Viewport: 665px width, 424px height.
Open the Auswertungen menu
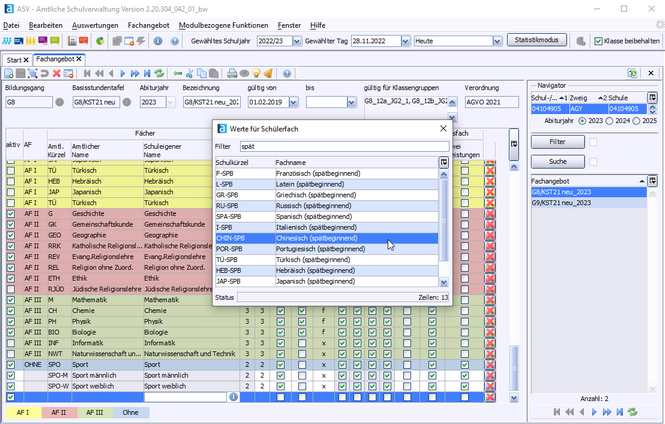pos(96,23)
